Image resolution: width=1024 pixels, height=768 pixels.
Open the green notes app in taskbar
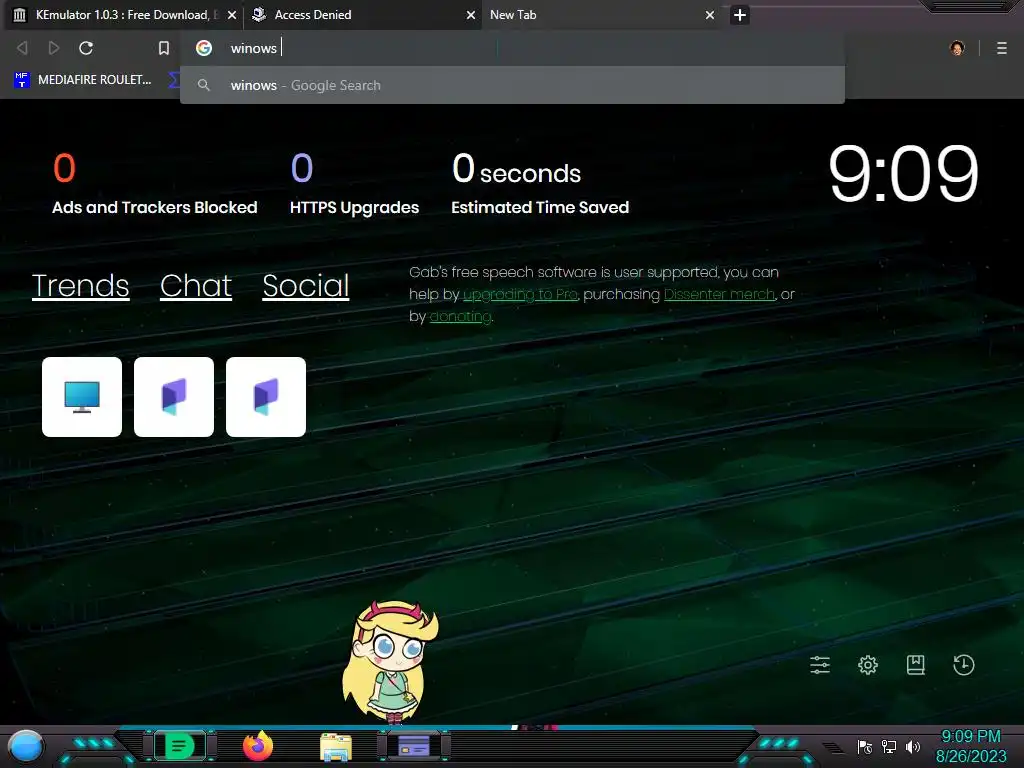179,746
